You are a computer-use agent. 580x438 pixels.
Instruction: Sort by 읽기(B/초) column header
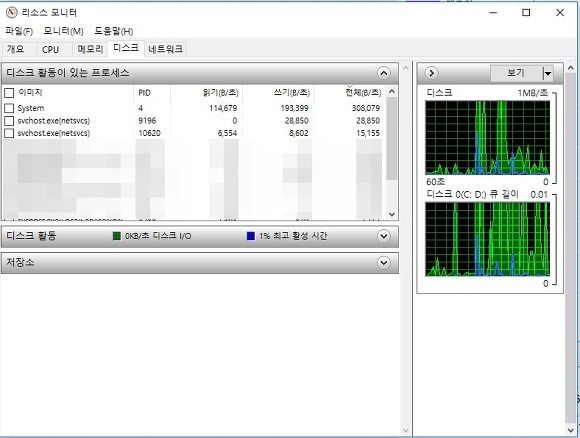click(x=220, y=92)
